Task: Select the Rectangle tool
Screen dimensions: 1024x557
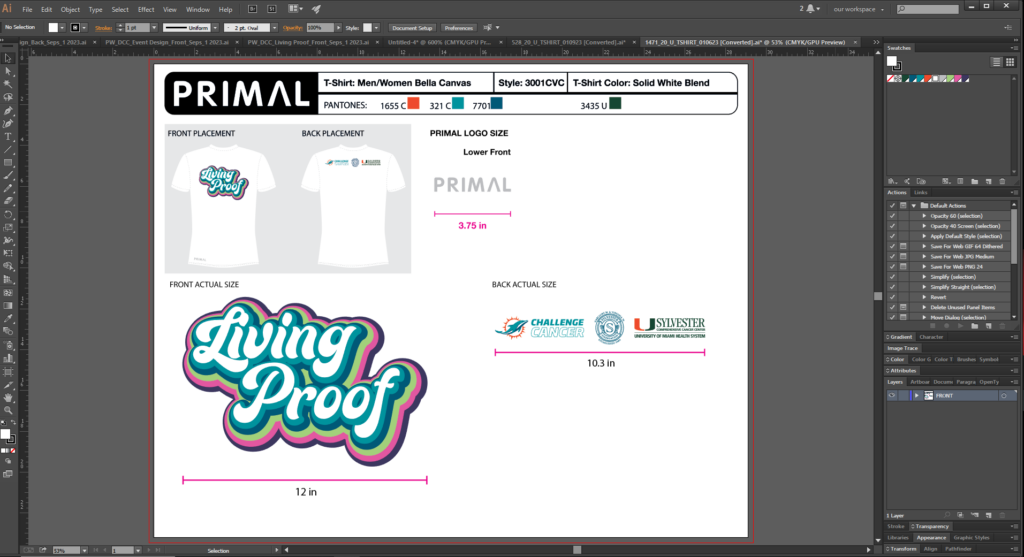Action: click(x=8, y=163)
